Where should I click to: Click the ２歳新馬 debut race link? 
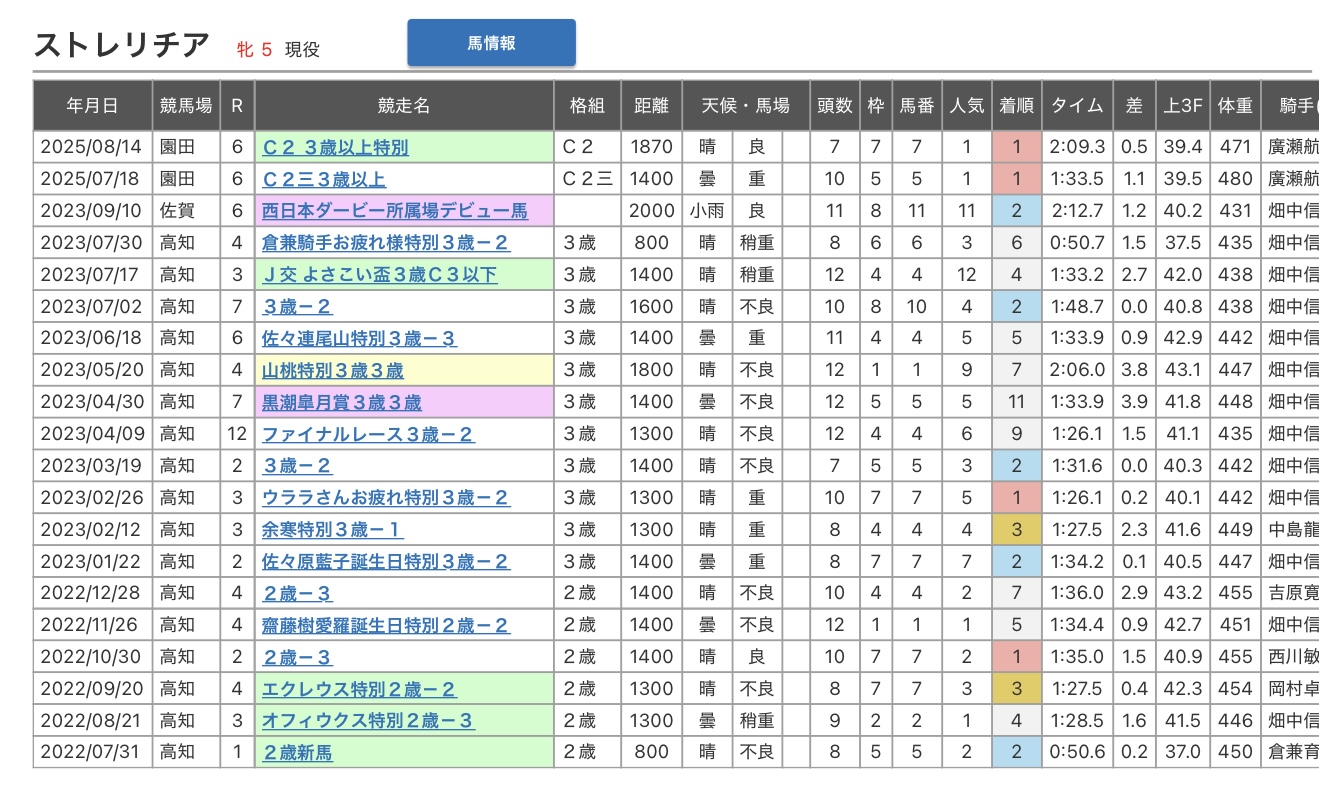[x=297, y=753]
